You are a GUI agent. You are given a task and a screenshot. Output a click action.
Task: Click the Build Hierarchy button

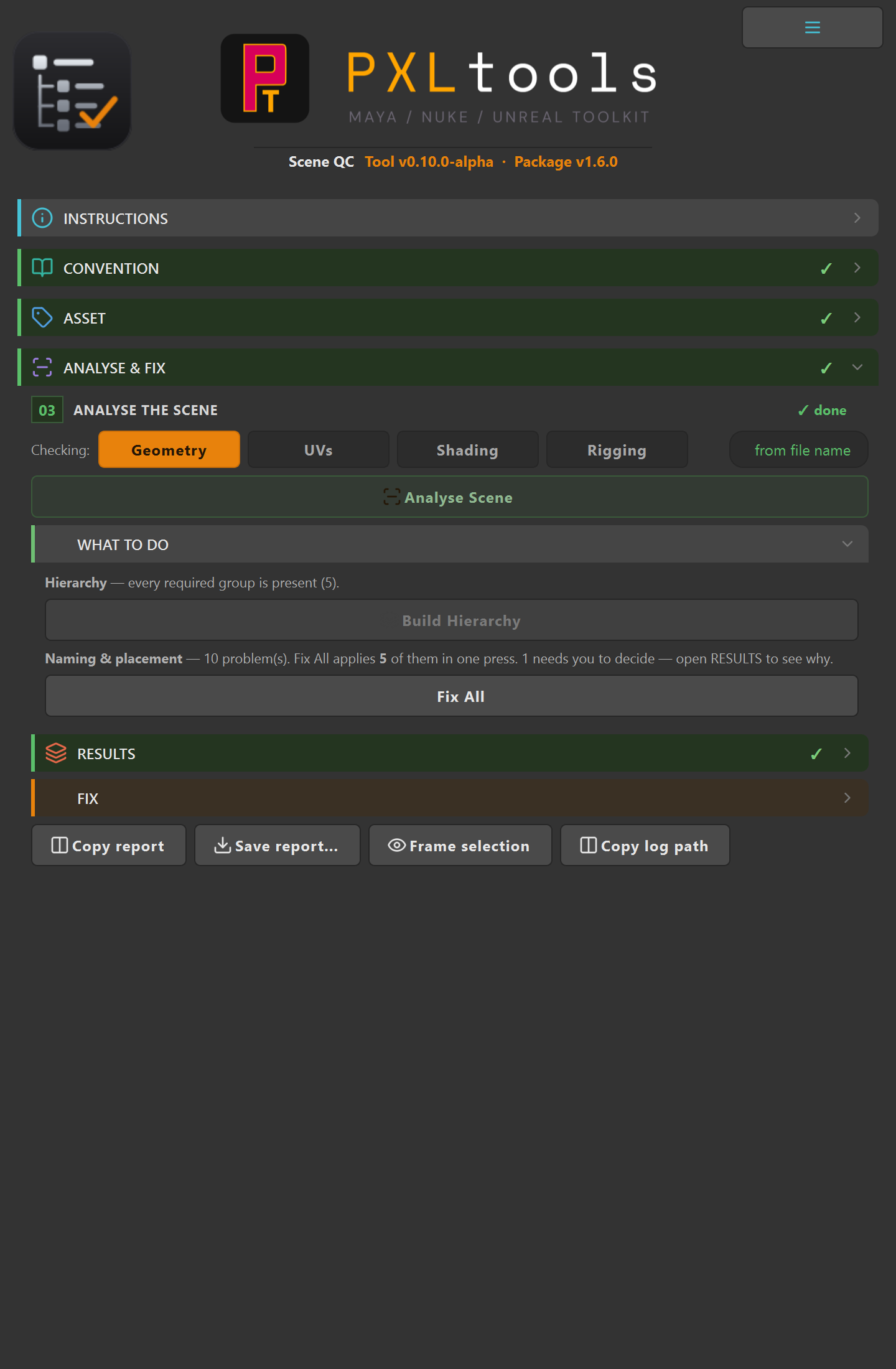pyautogui.click(x=452, y=620)
